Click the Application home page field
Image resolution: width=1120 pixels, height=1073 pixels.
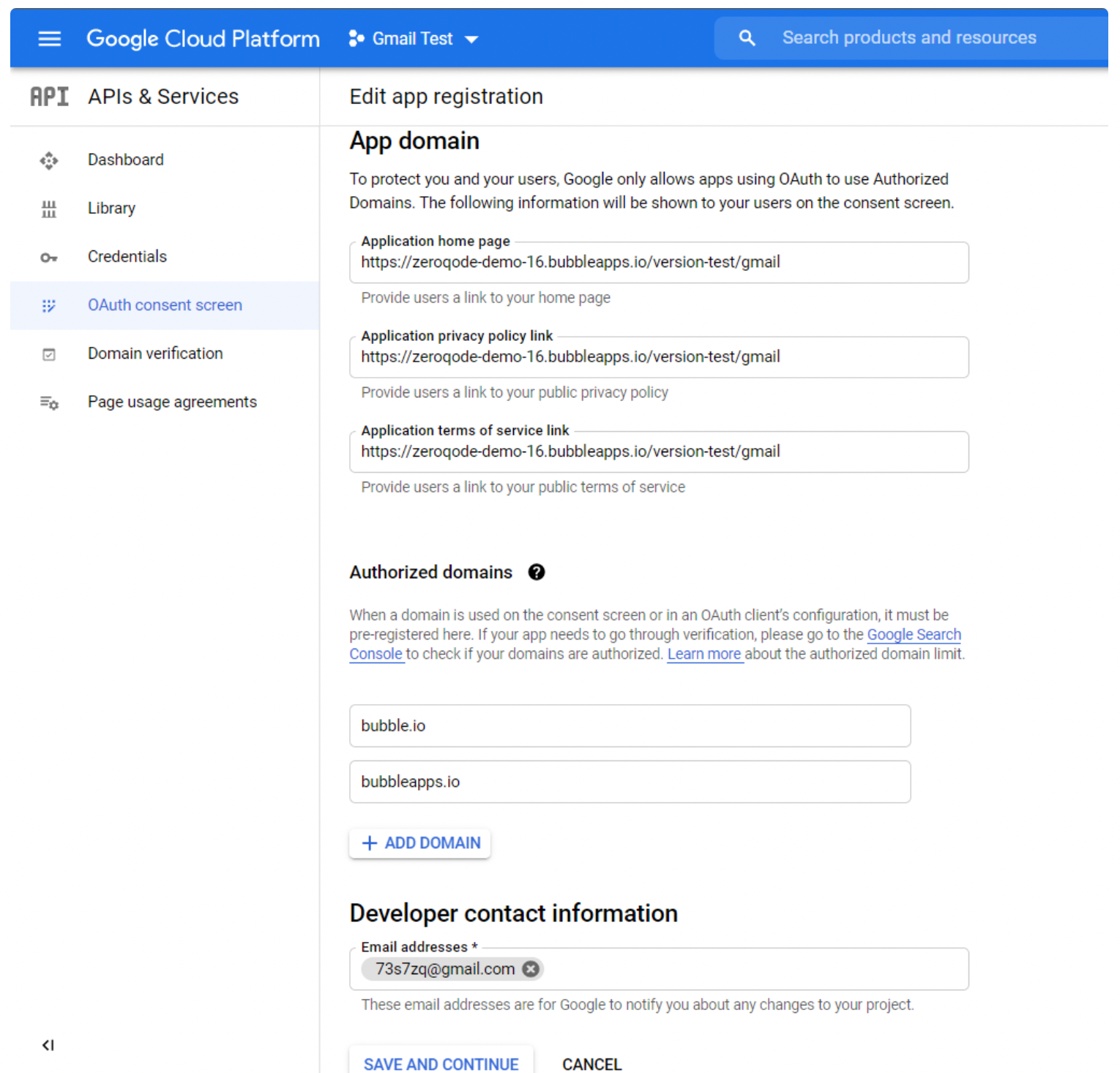(659, 262)
